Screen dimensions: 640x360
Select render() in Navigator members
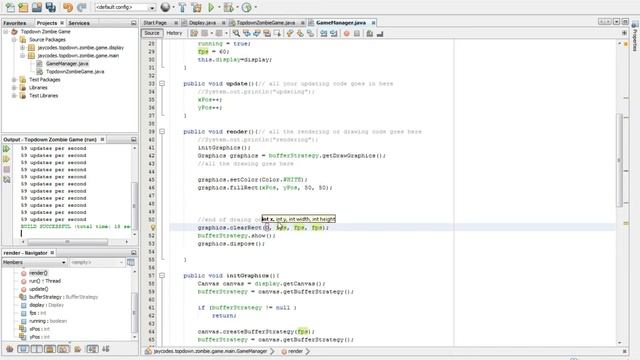click(38, 273)
